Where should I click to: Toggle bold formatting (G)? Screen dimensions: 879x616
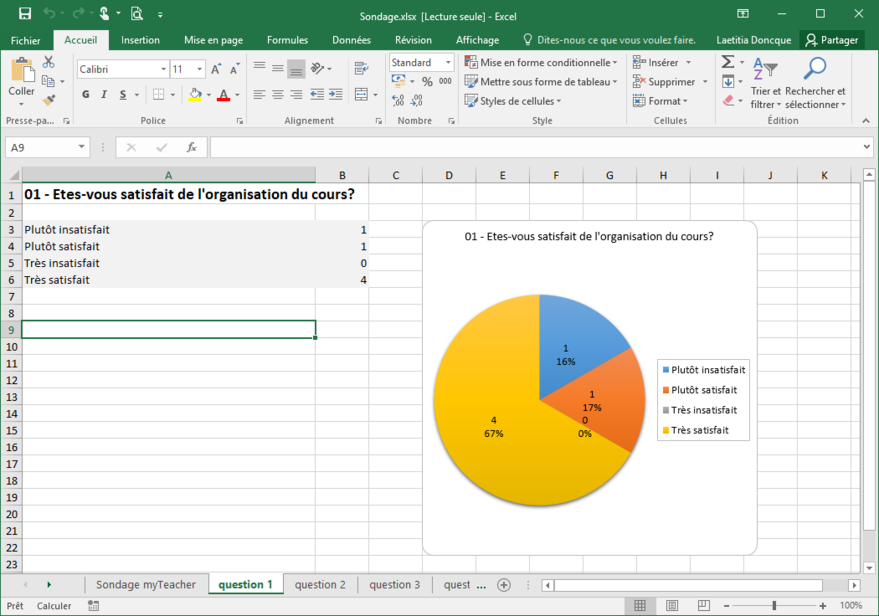point(86,95)
